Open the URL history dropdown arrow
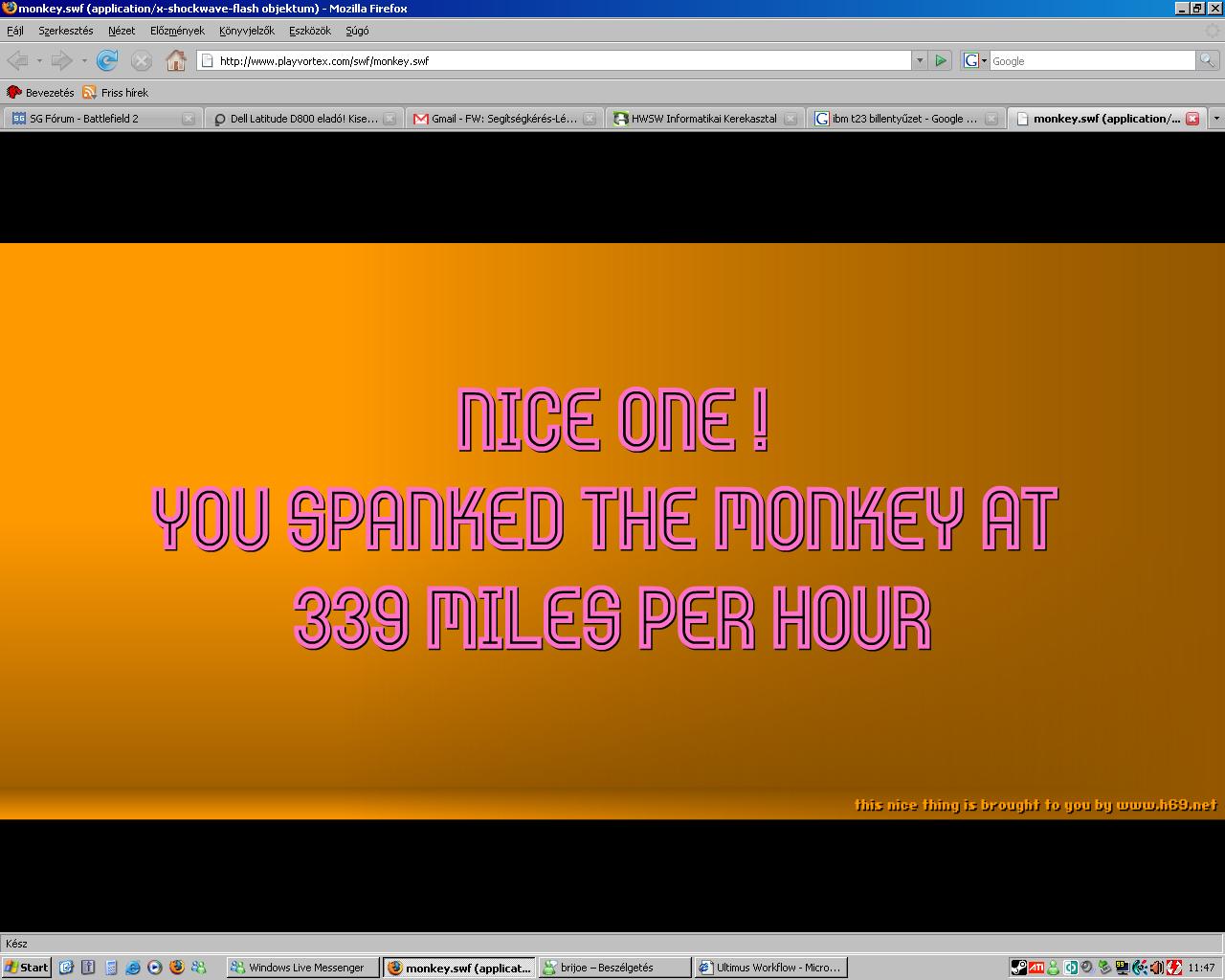The height and width of the screenshot is (980, 1225). click(x=920, y=60)
